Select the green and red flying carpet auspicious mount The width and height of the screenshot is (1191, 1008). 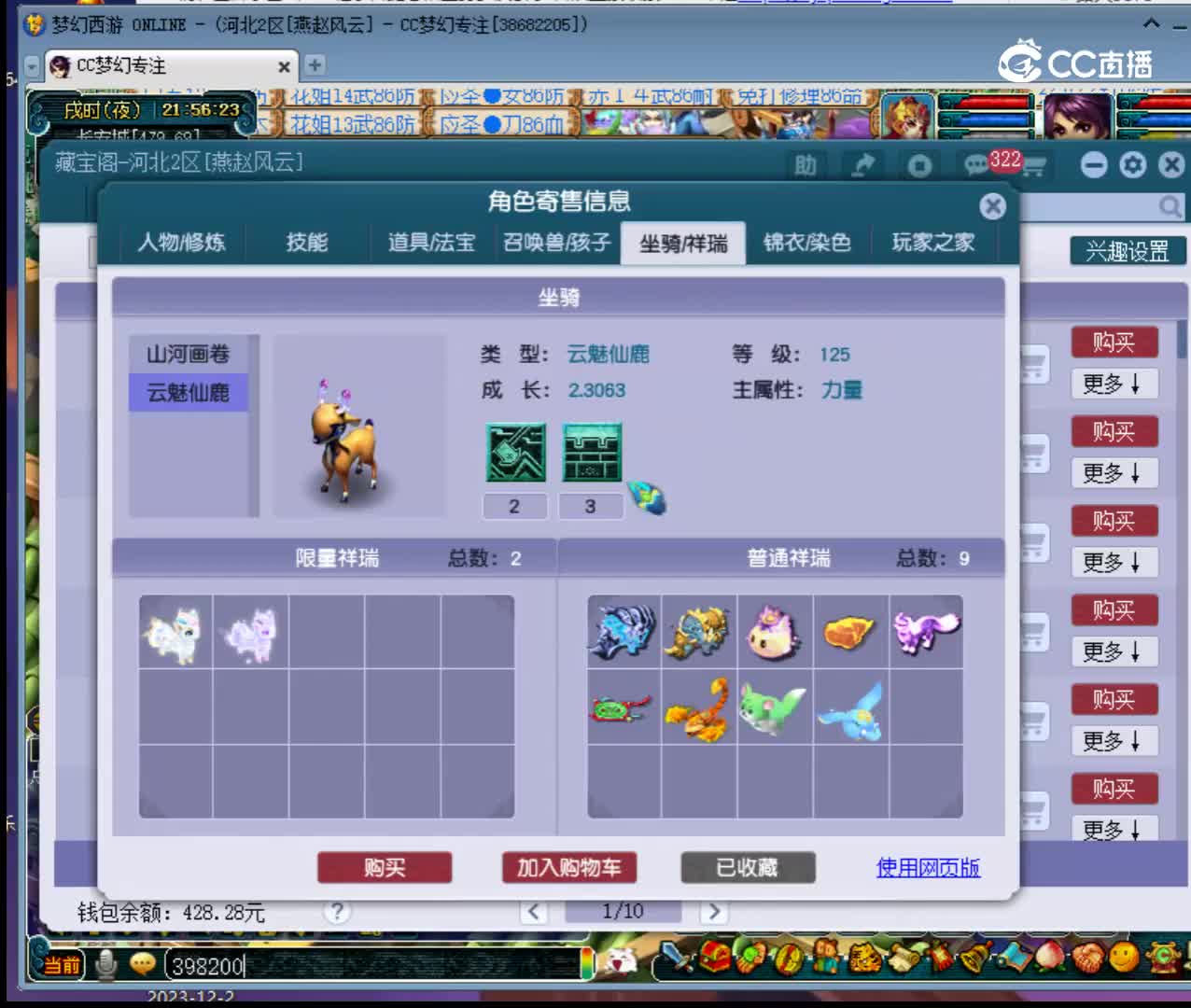[x=624, y=708]
